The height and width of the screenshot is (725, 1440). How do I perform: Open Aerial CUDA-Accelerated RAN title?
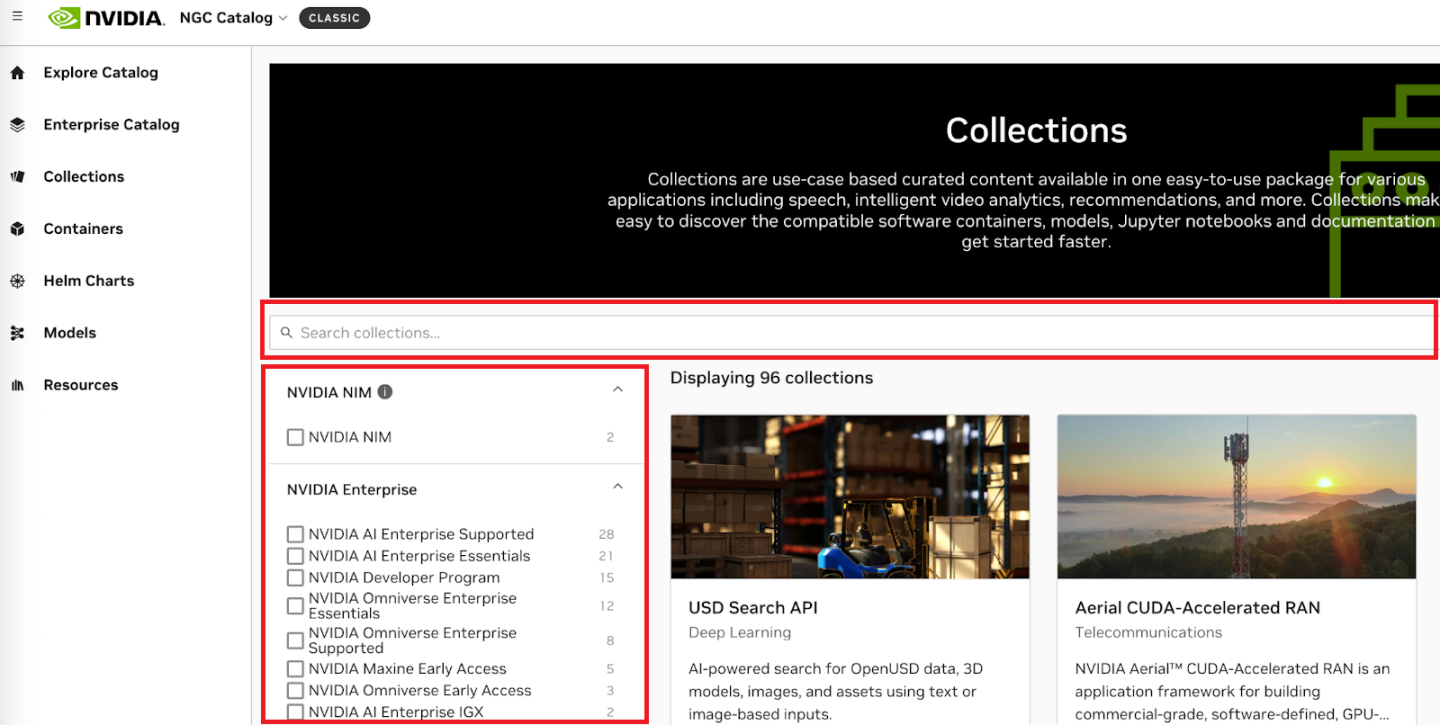[1197, 608]
